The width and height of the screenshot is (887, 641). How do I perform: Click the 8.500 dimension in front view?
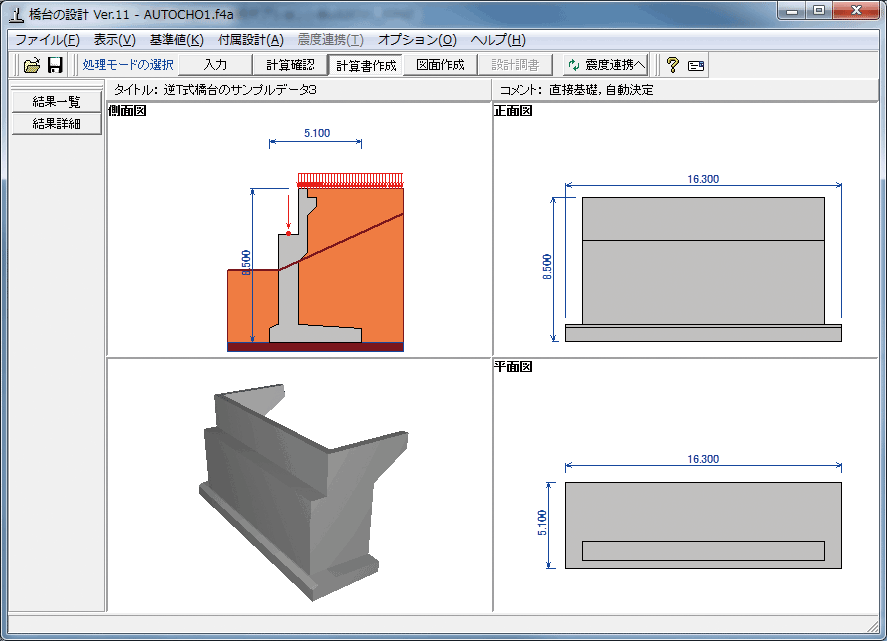(x=547, y=267)
